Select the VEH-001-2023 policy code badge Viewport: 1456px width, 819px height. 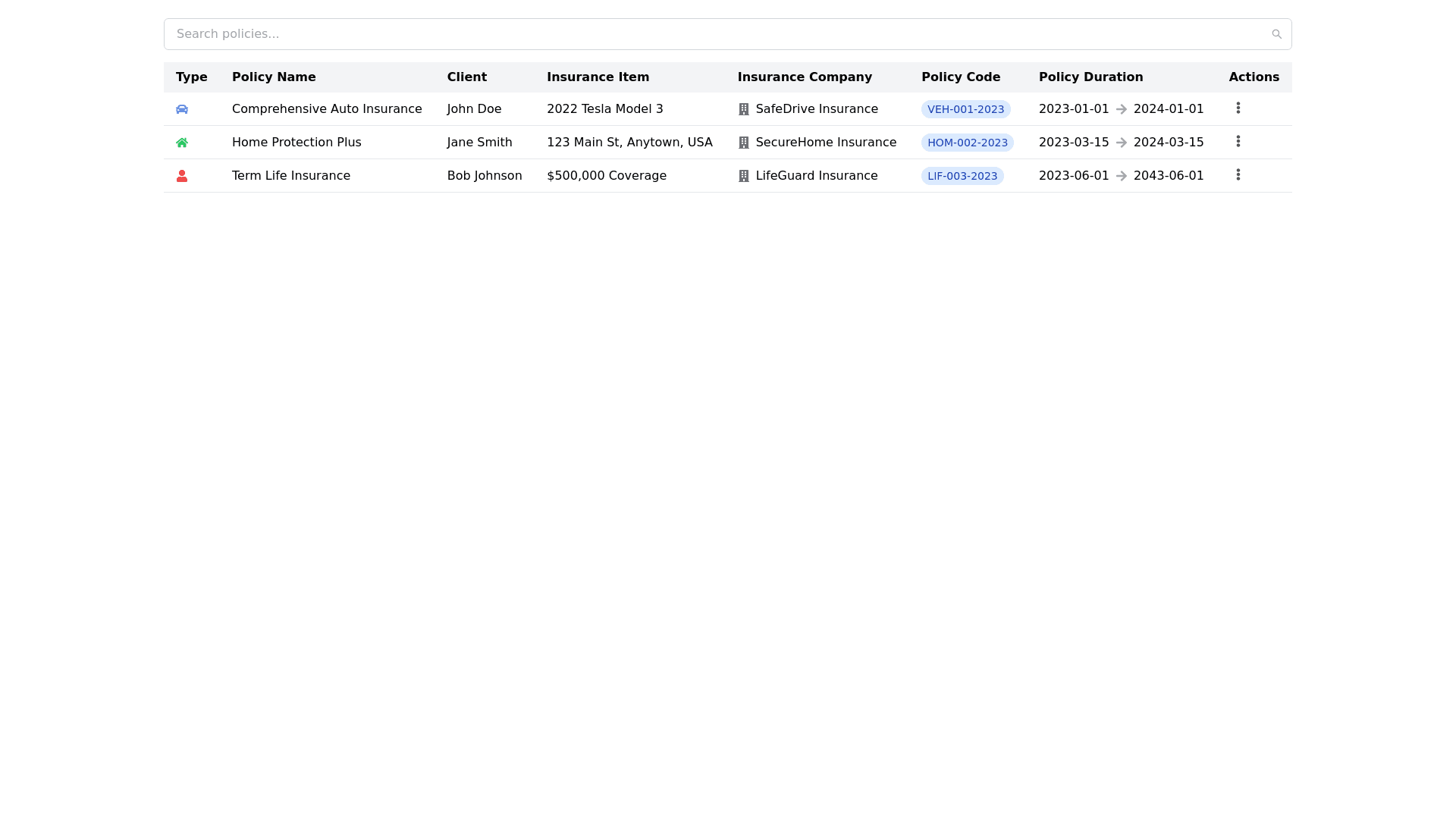coord(965,109)
